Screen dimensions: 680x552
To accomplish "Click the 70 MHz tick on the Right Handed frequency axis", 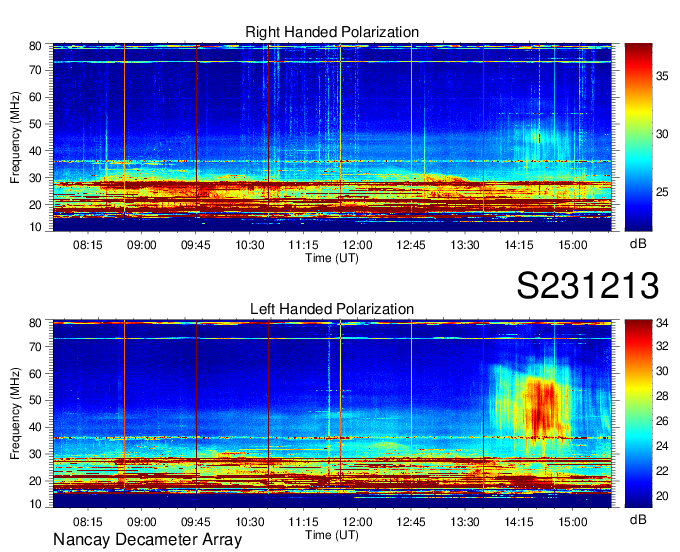I will [x=35, y=70].
